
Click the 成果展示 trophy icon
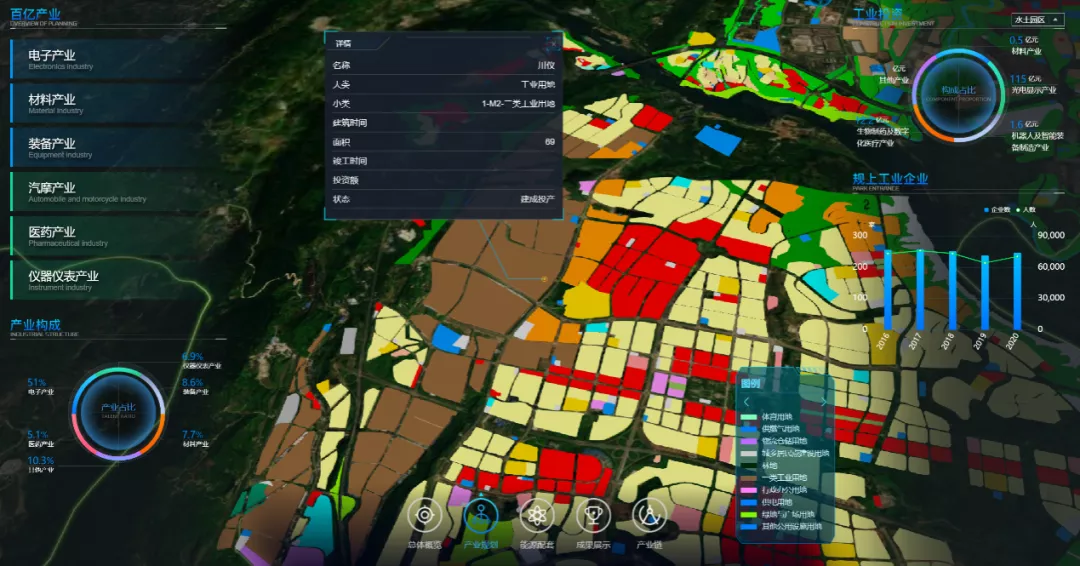593,516
